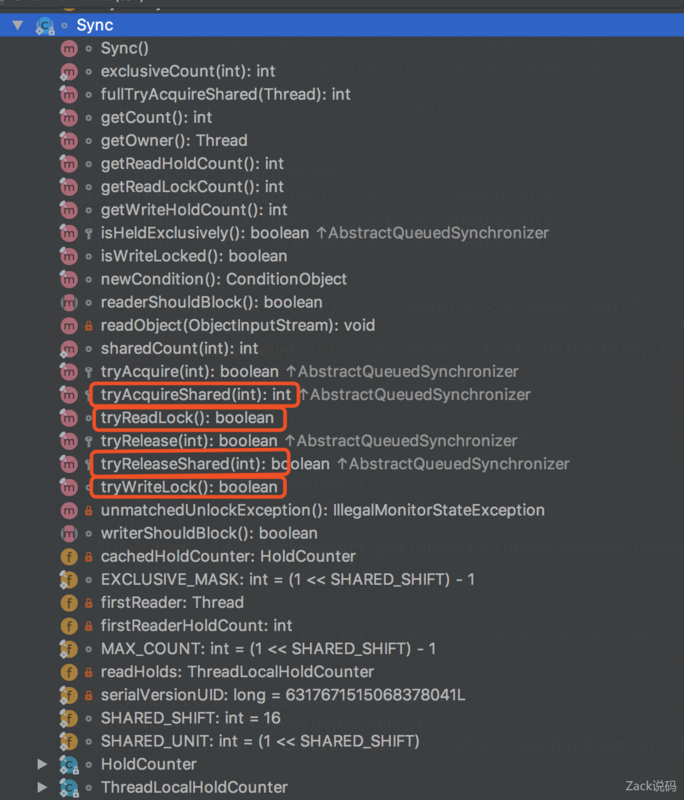Click the HoldCounter class icon

click(x=69, y=764)
